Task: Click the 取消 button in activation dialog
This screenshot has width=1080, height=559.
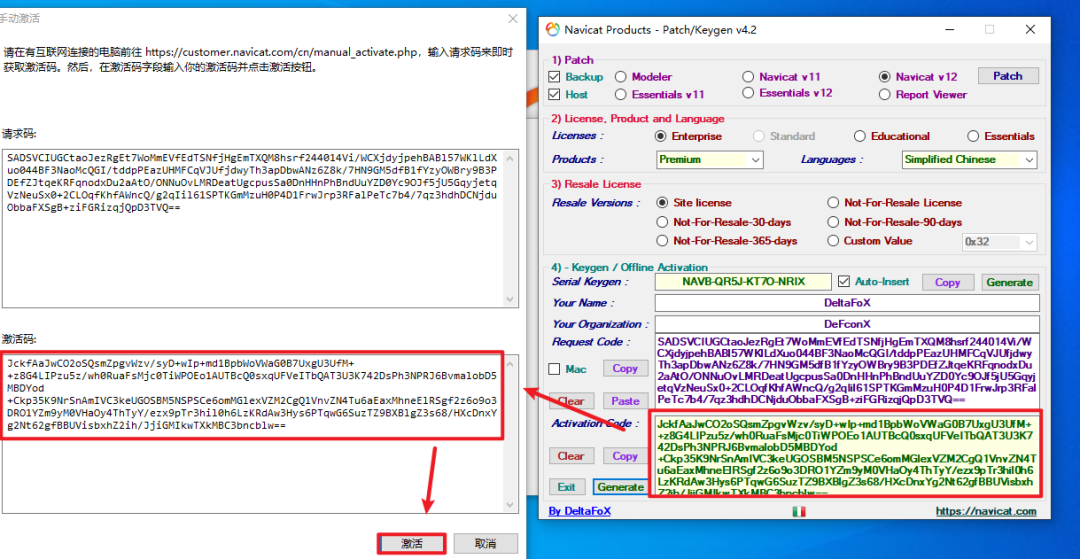Action: pyautogui.click(x=485, y=543)
